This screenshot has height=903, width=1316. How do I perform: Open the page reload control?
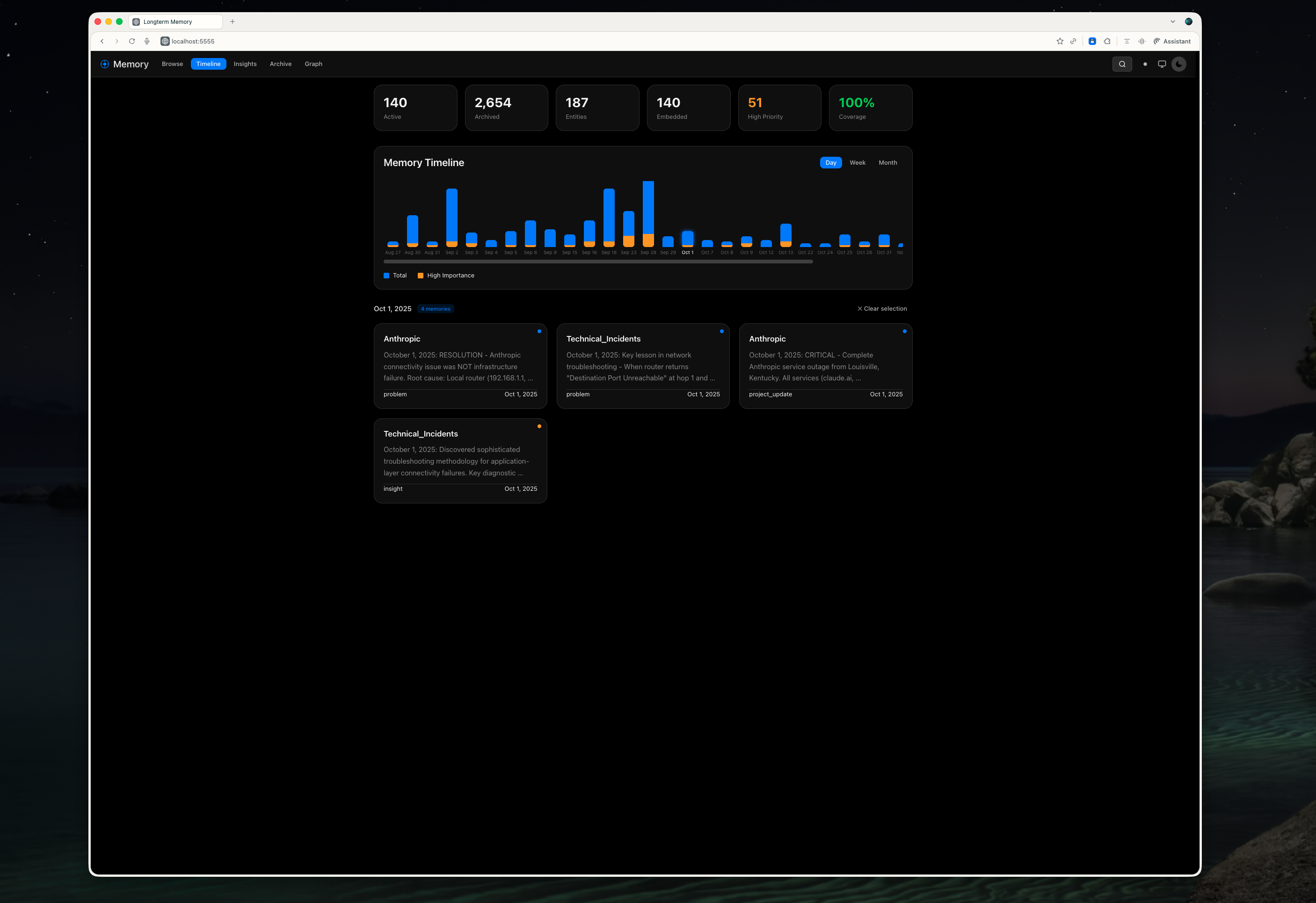131,41
